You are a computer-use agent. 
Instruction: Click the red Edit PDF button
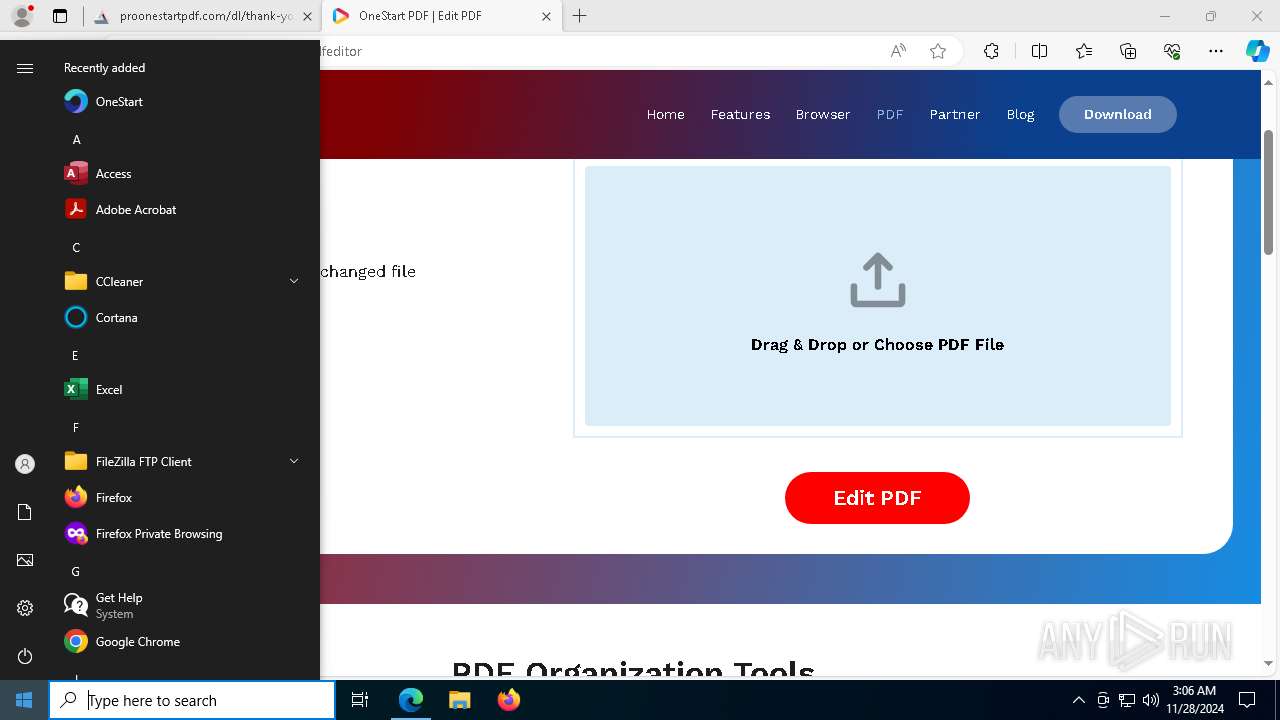pos(877,498)
